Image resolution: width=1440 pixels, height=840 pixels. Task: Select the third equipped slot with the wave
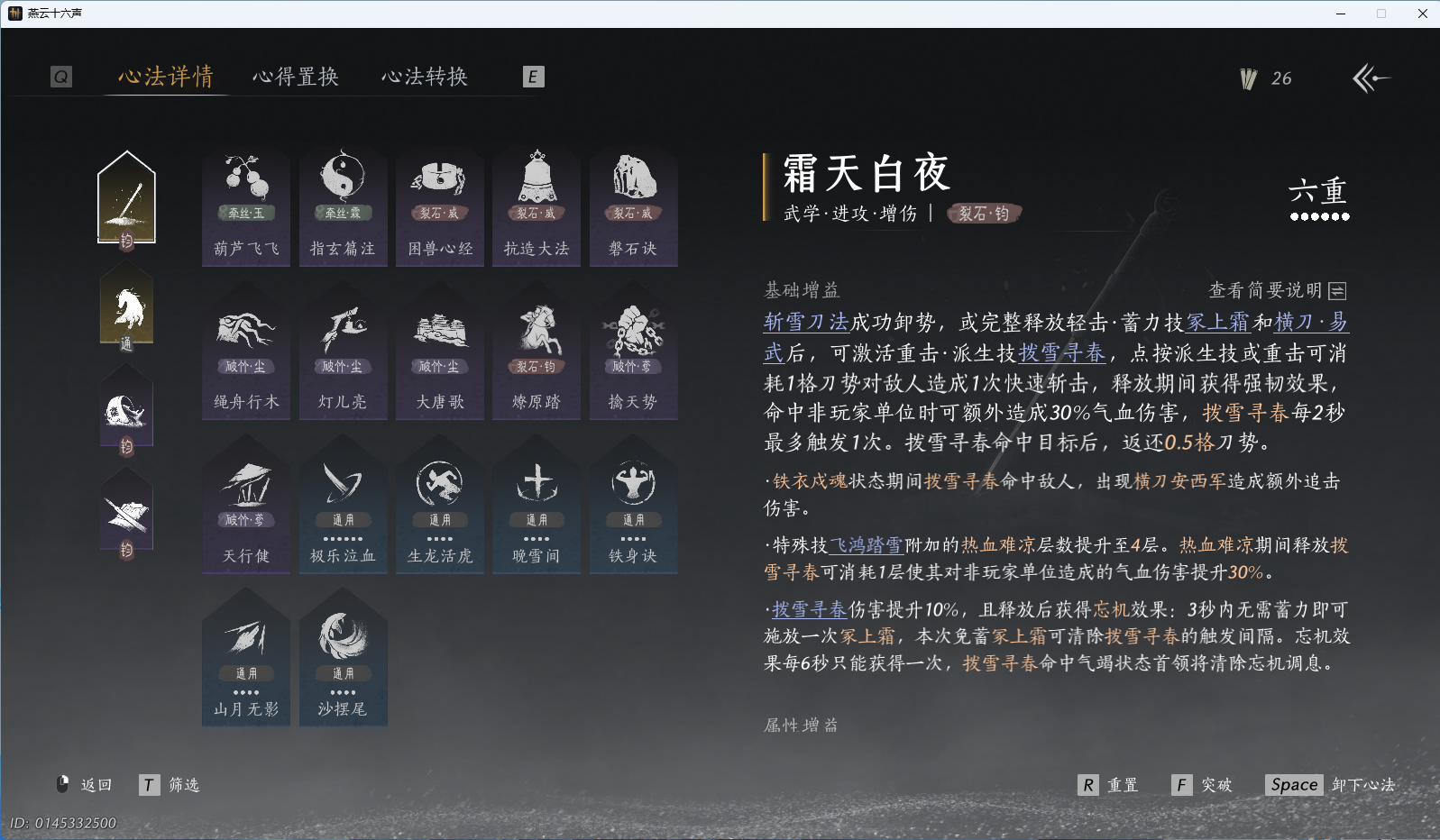coord(126,410)
